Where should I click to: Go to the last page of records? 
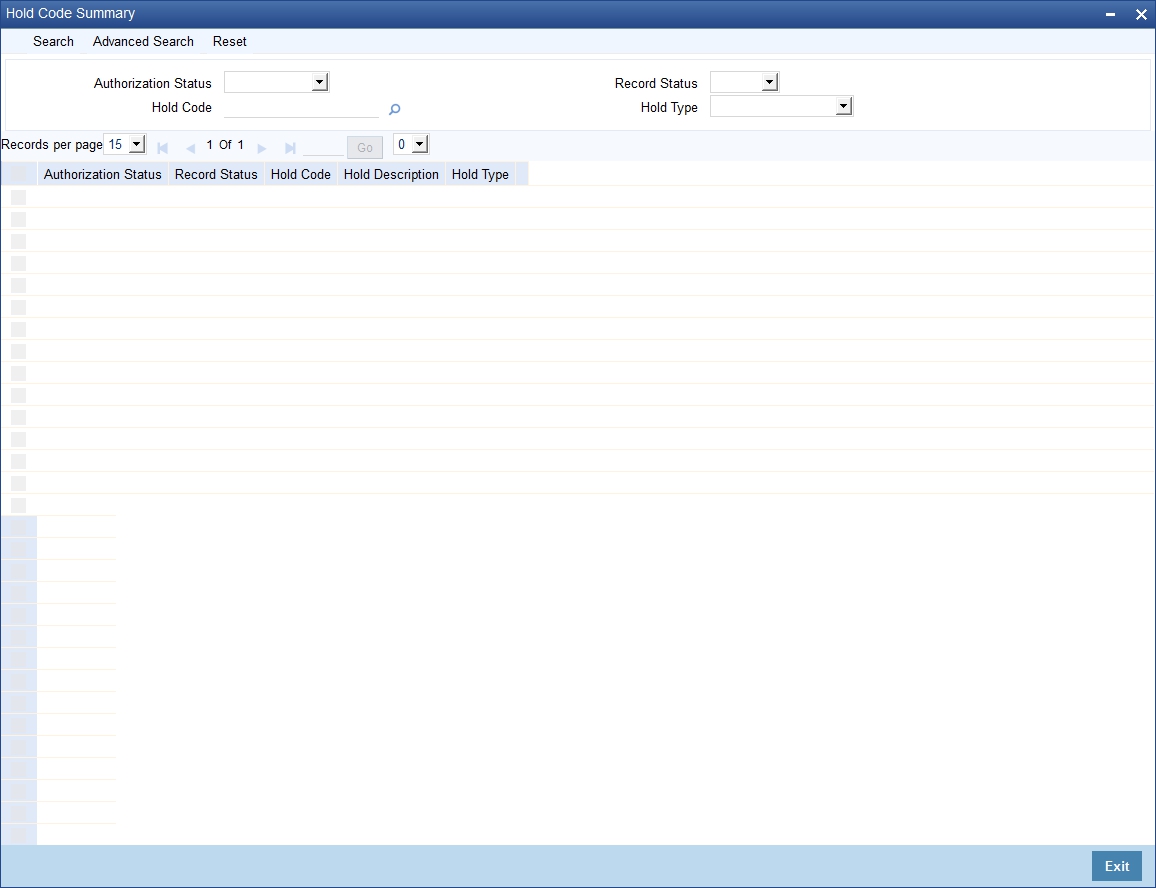pos(290,148)
